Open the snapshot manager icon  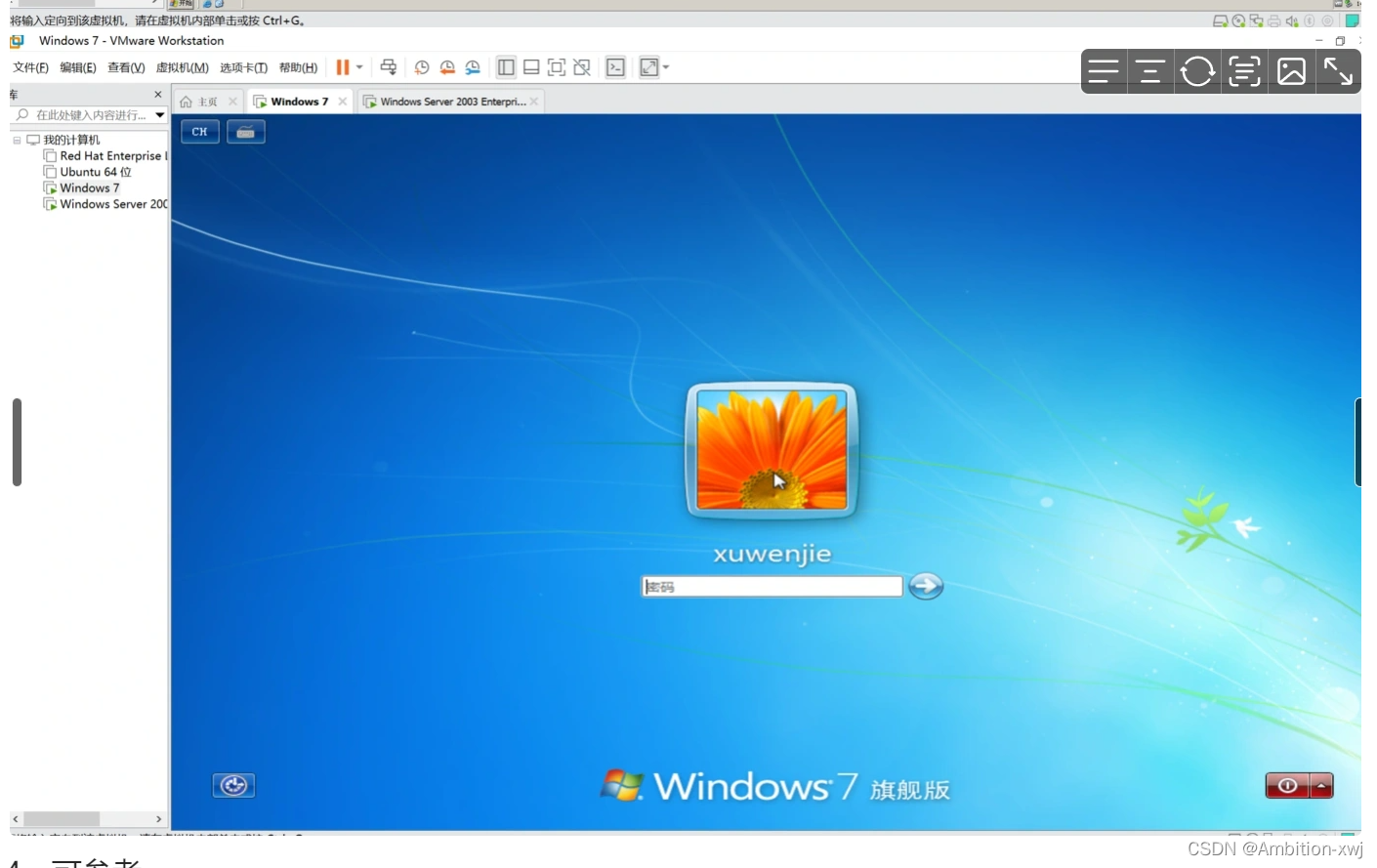coord(473,67)
